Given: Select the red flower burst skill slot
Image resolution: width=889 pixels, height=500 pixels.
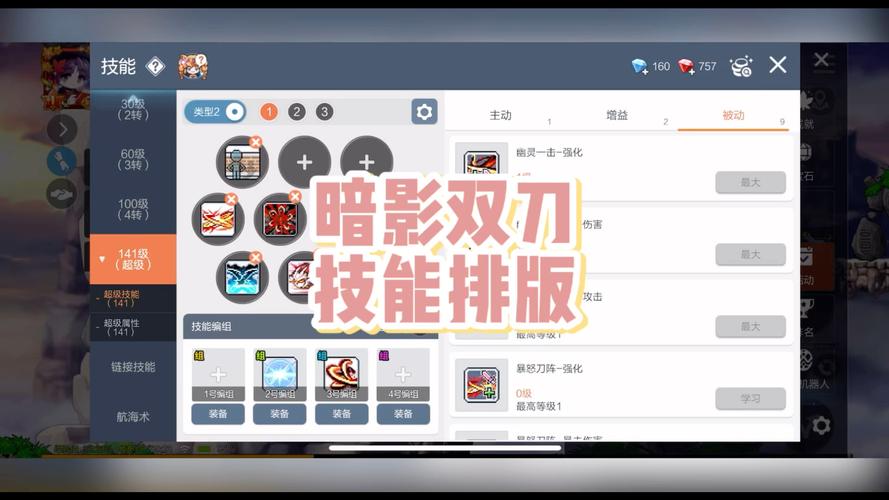Looking at the screenshot, I should tap(280, 219).
